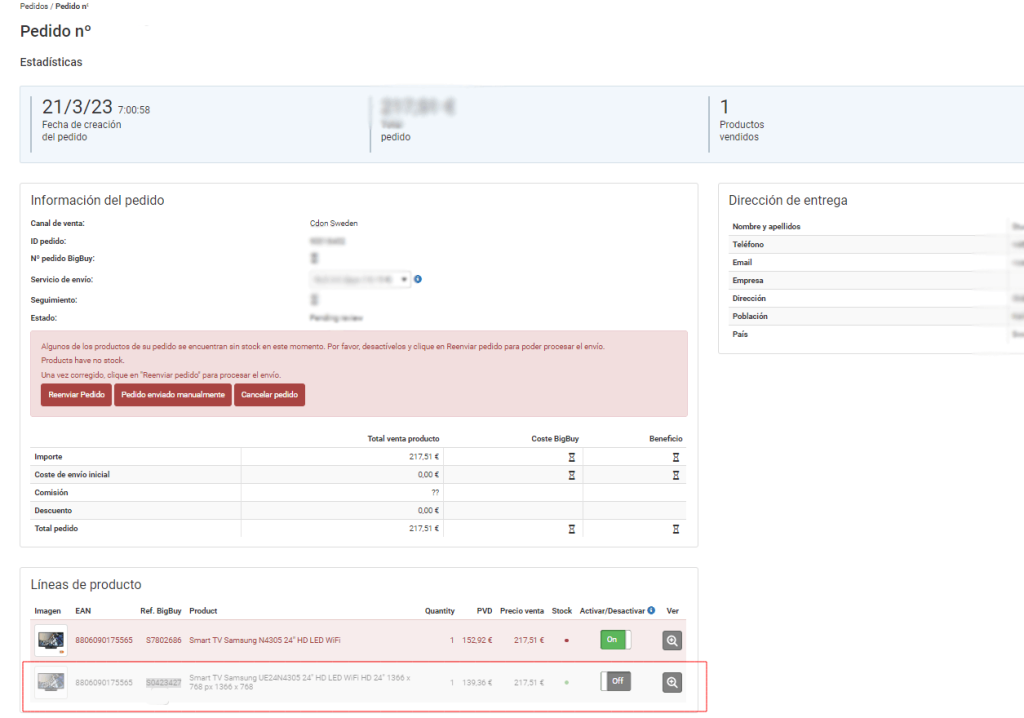Click hourglass in Total pedido Coste BigBuy cell
Screen dimensions: 1024x718
point(571,528)
